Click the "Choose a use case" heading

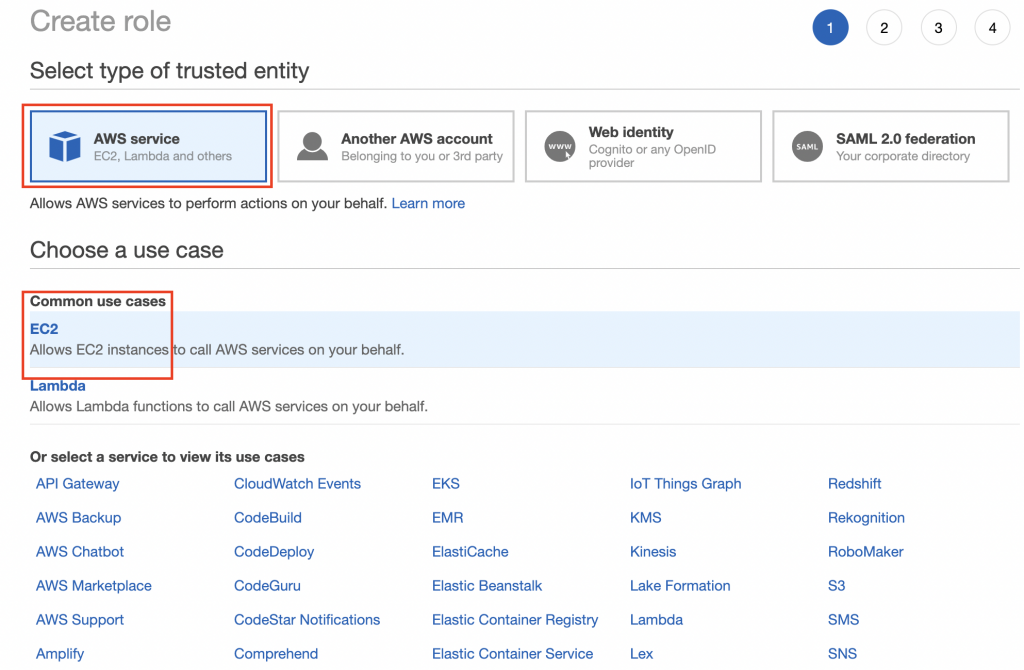tap(127, 250)
